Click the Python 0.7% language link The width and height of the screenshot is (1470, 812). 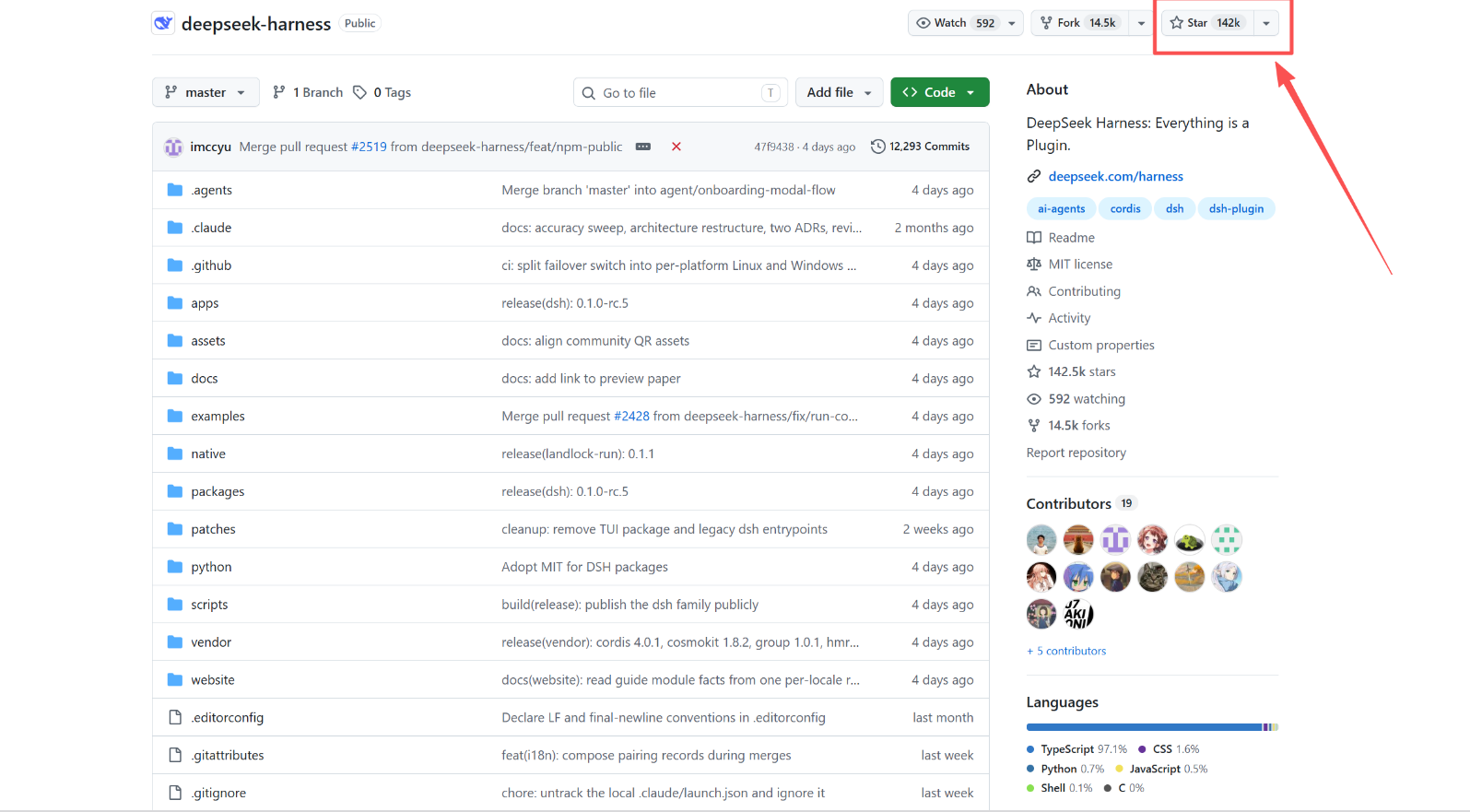(x=1065, y=769)
